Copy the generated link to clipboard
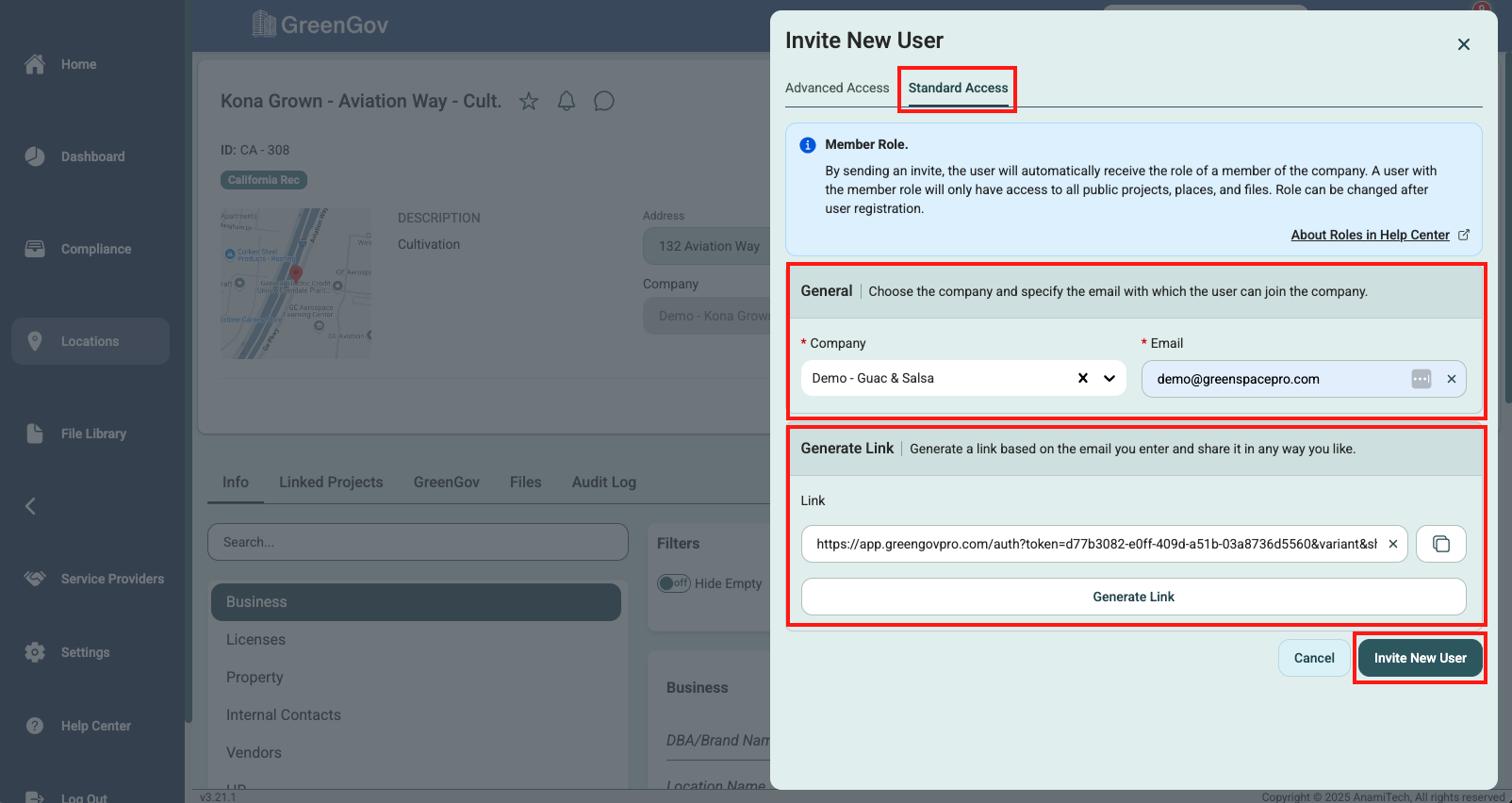Viewport: 1512px width, 803px height. 1441,544
